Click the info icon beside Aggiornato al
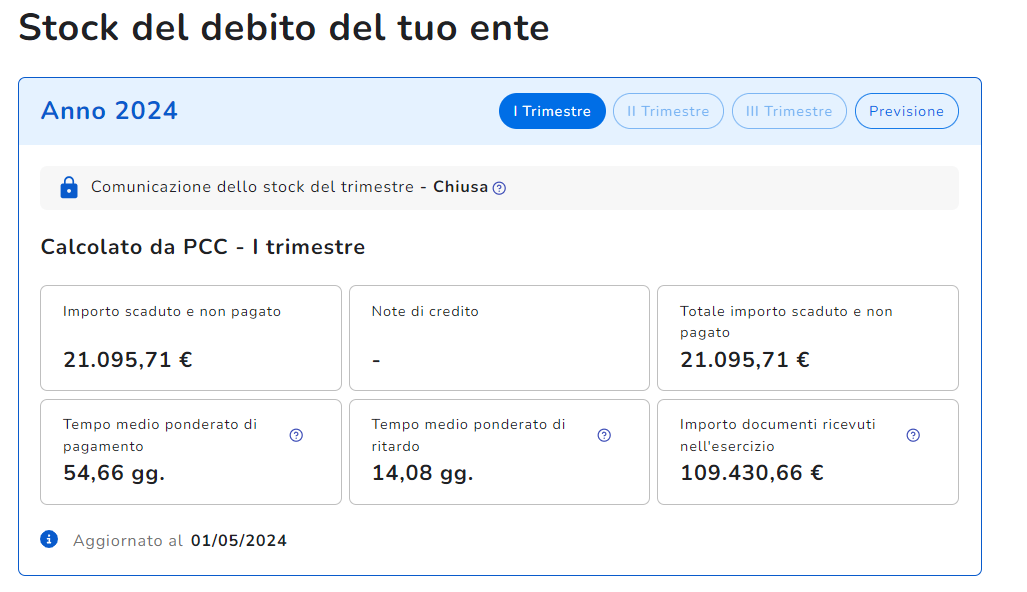 click(49, 540)
